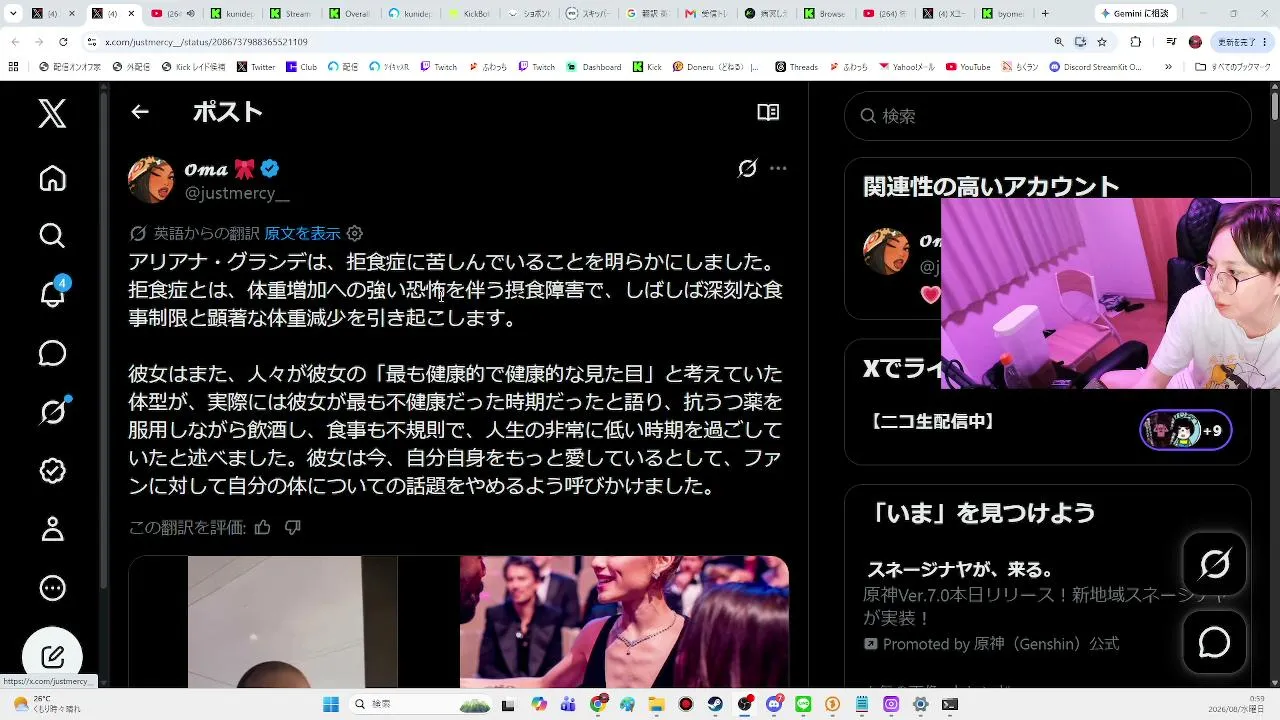
Task: Open the left photo in the post
Action: pos(292,622)
